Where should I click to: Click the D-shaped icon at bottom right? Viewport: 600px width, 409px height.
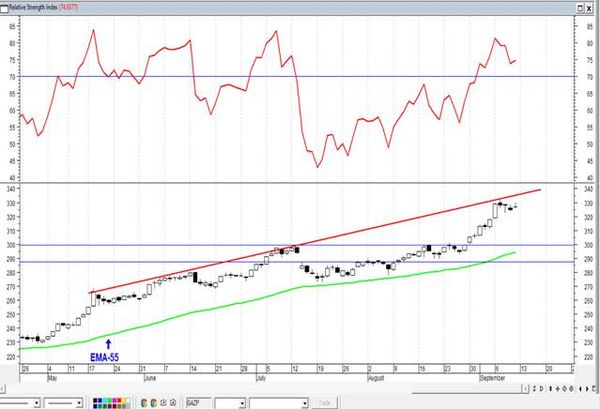click(541, 389)
